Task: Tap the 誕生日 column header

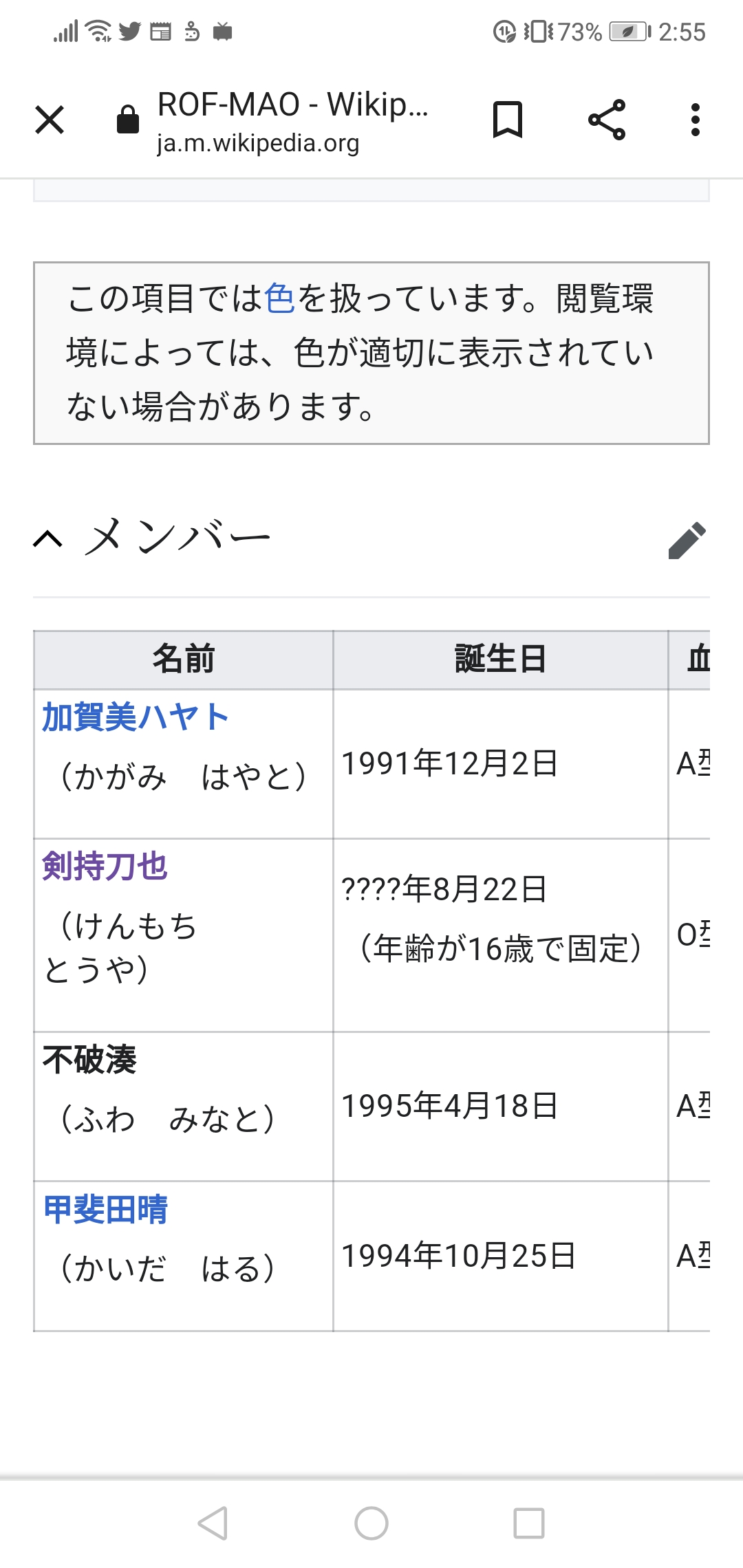Action: (500, 659)
